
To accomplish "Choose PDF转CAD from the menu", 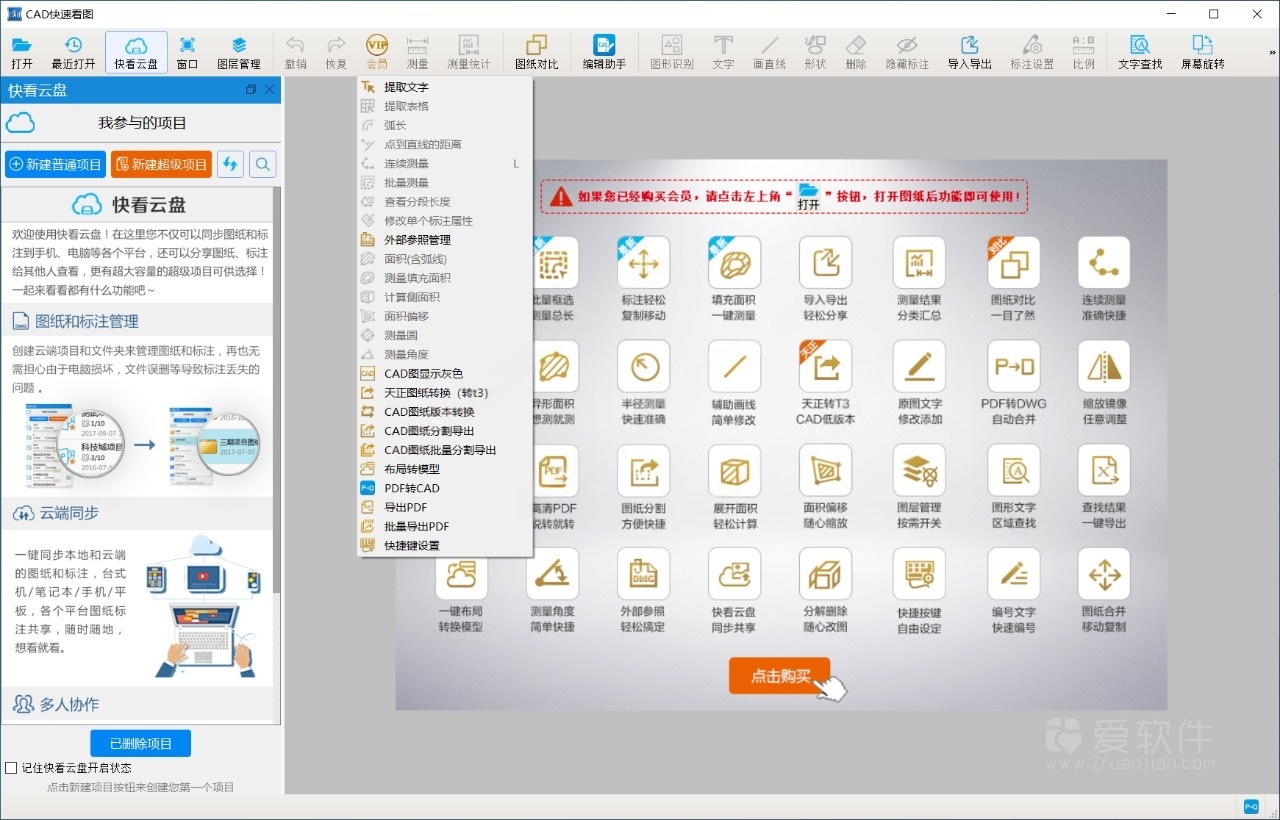I will [410, 487].
